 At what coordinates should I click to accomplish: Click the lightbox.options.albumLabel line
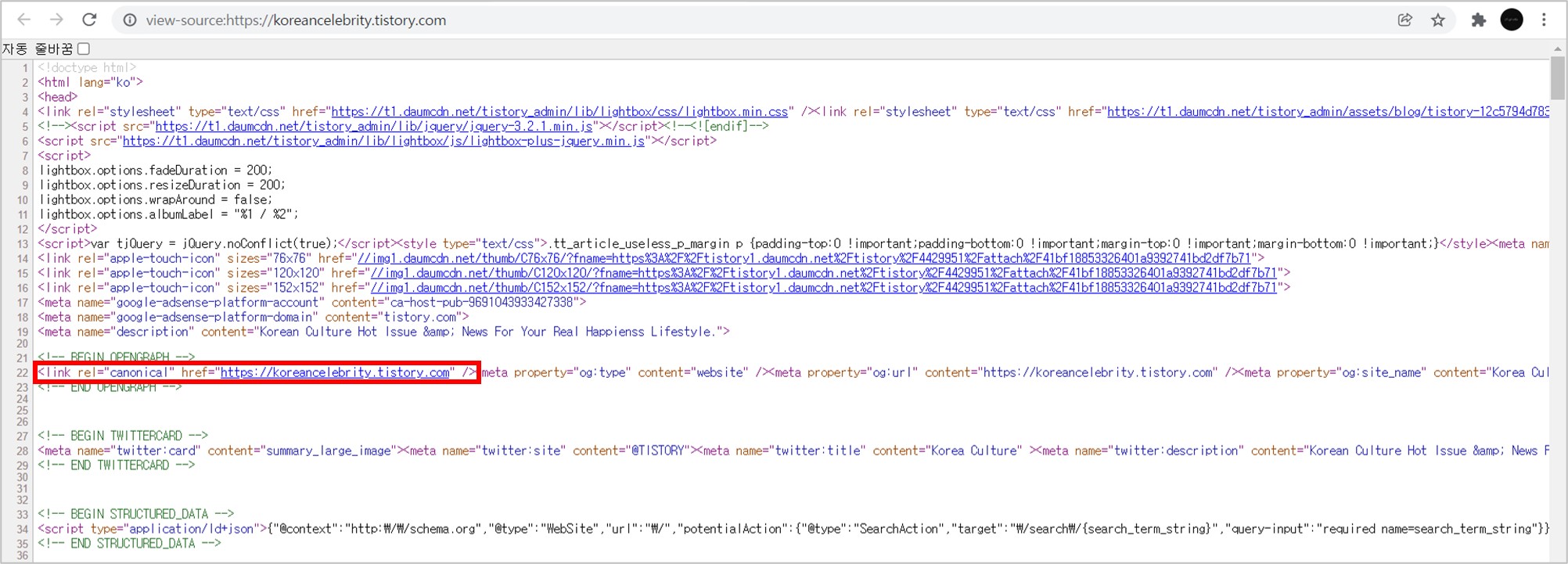point(169,214)
